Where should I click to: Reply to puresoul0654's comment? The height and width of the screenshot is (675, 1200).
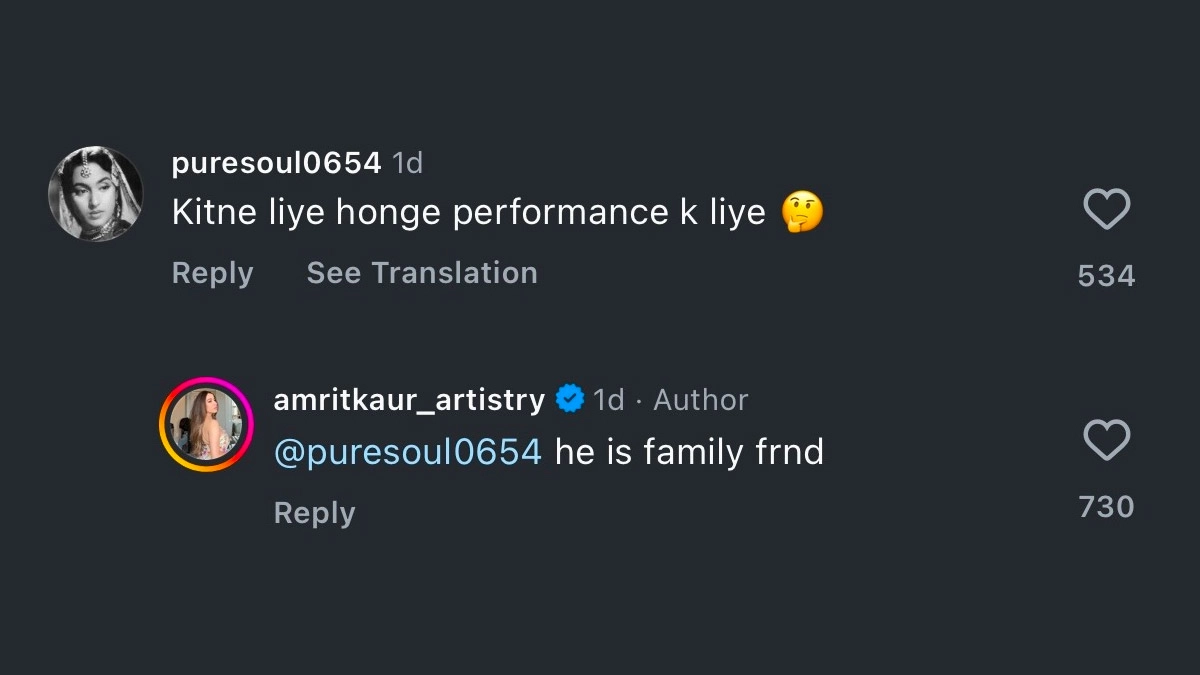click(x=212, y=273)
